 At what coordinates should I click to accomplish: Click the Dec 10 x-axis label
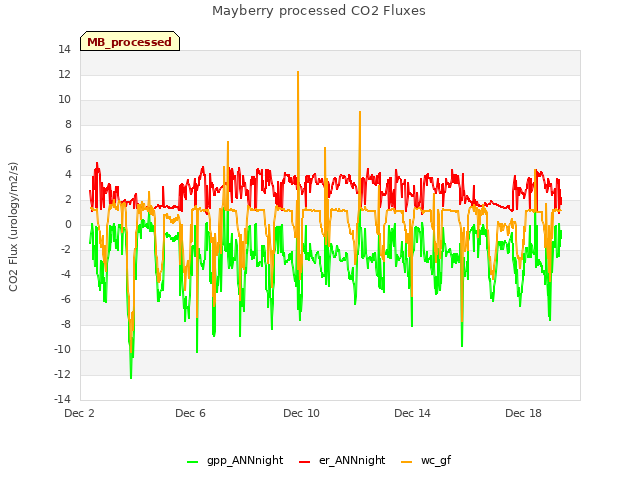point(301,413)
